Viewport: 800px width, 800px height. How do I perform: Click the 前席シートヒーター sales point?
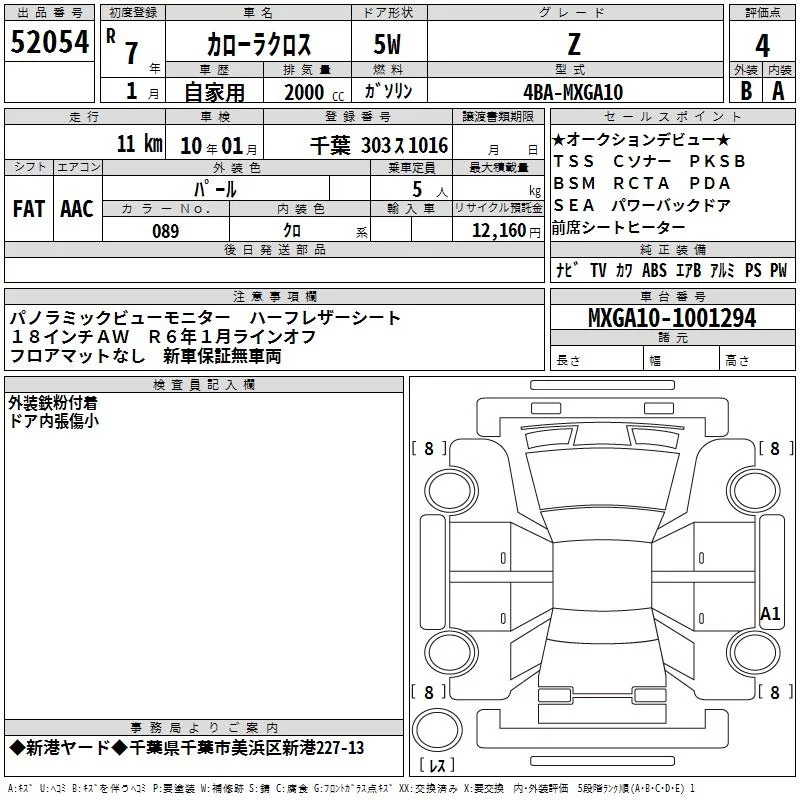[x=618, y=228]
